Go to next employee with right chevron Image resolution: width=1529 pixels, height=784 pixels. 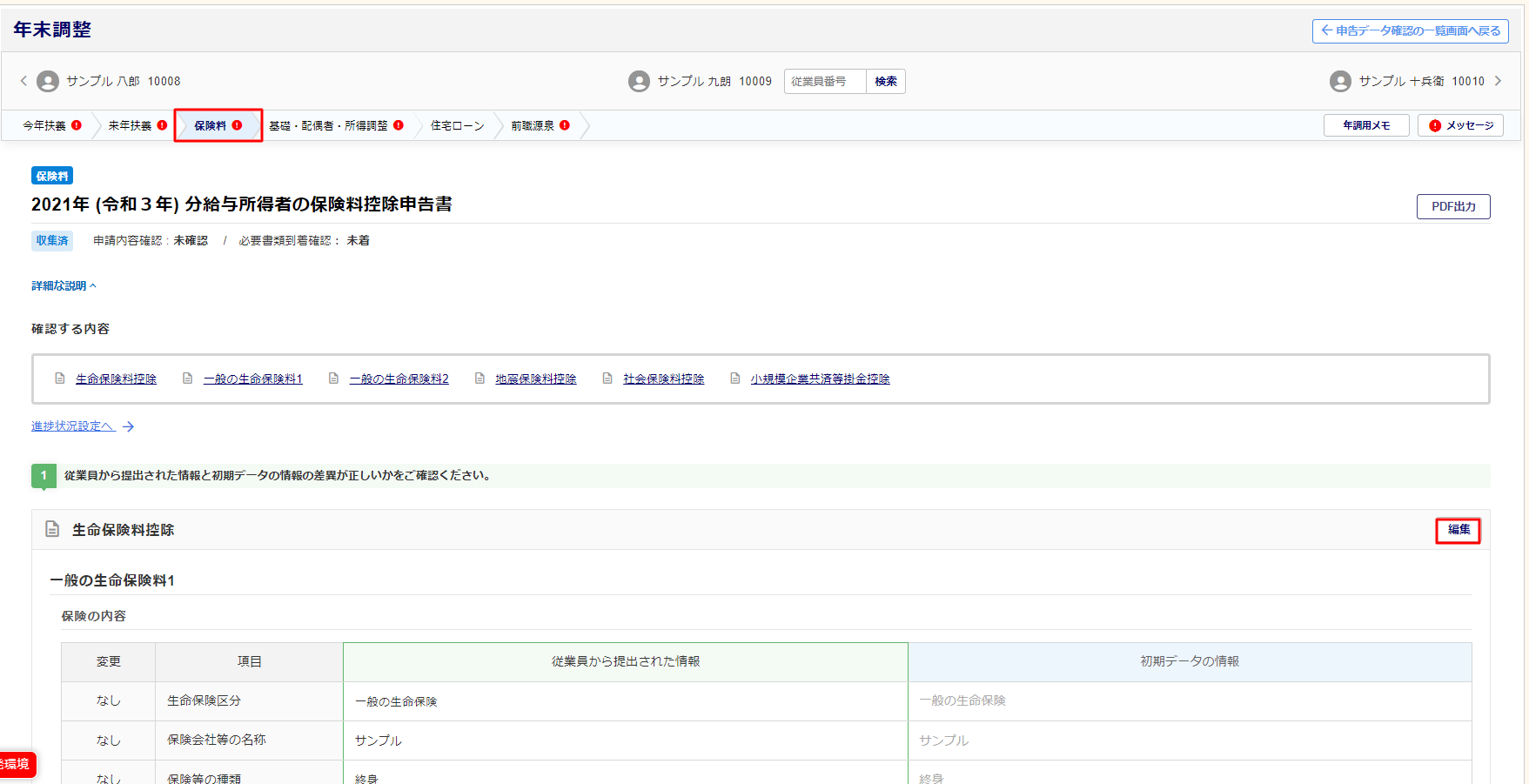click(x=1498, y=81)
